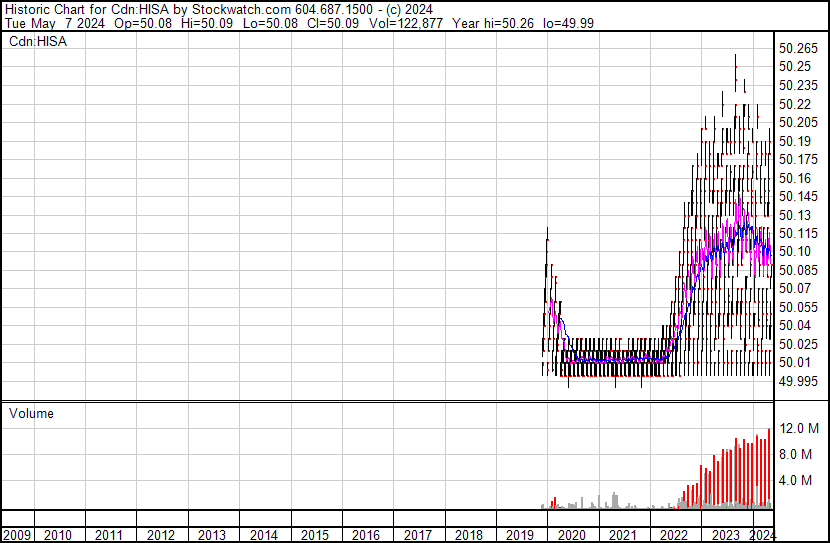Image resolution: width=830 pixels, height=543 pixels.
Task: Select the 2023 year marker on timeline
Action: pos(724,535)
